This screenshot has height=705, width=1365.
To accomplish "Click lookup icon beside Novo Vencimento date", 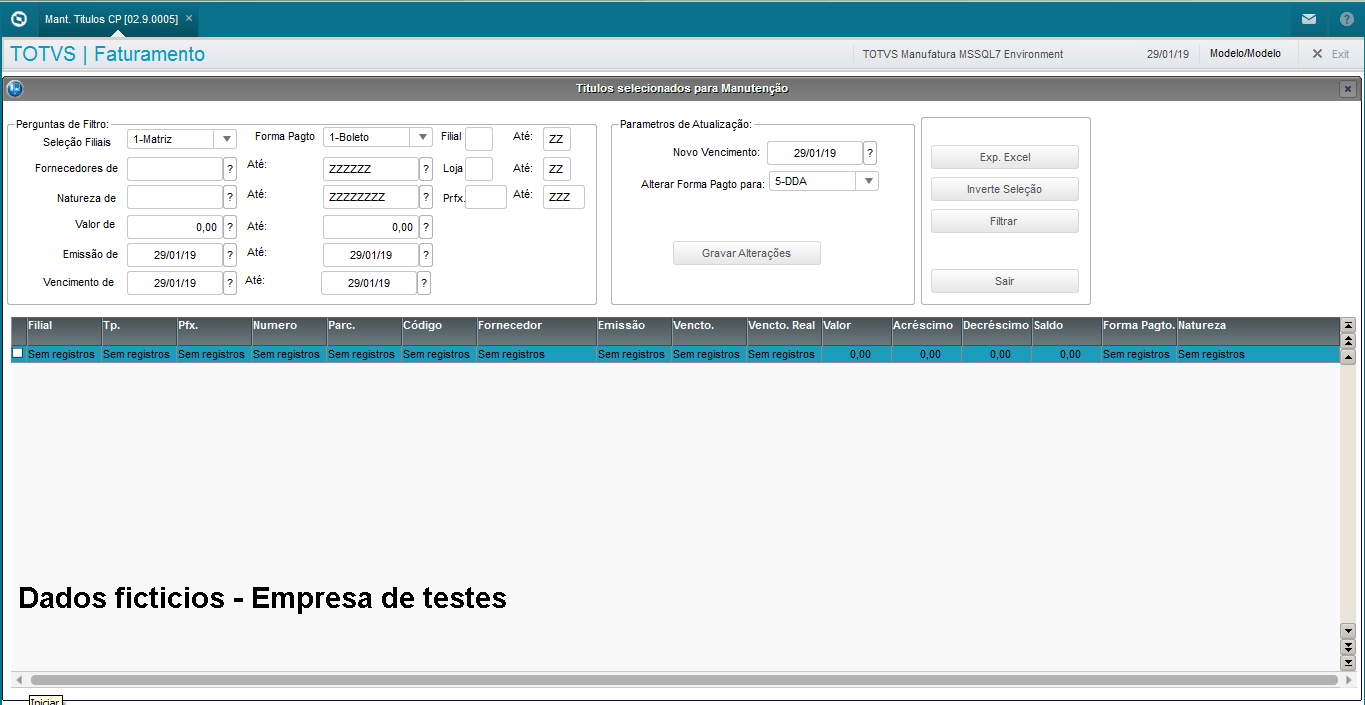I will [x=870, y=153].
